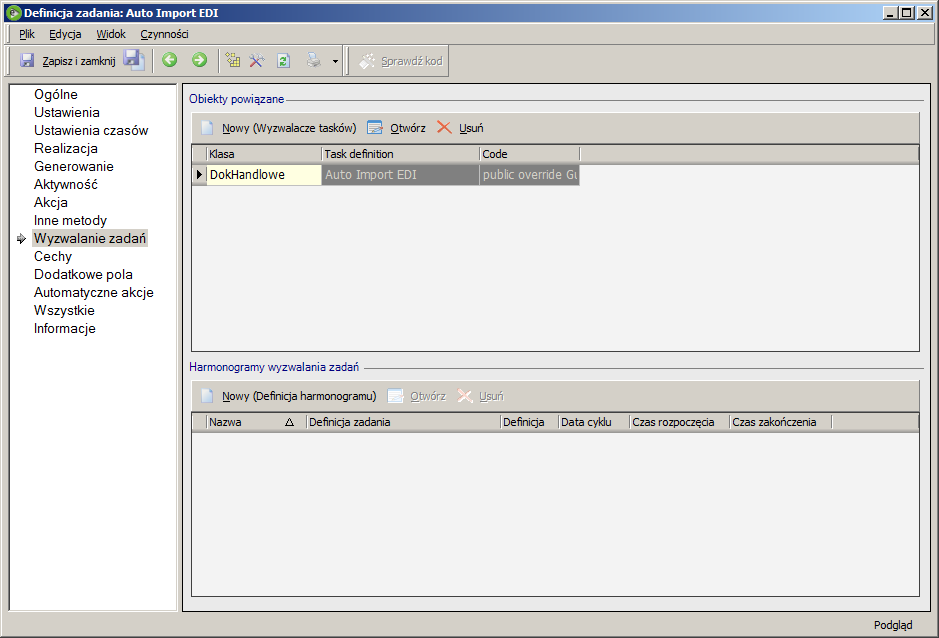Select Dodatkowe pola page
The width and height of the screenshot is (939, 638).
point(83,274)
